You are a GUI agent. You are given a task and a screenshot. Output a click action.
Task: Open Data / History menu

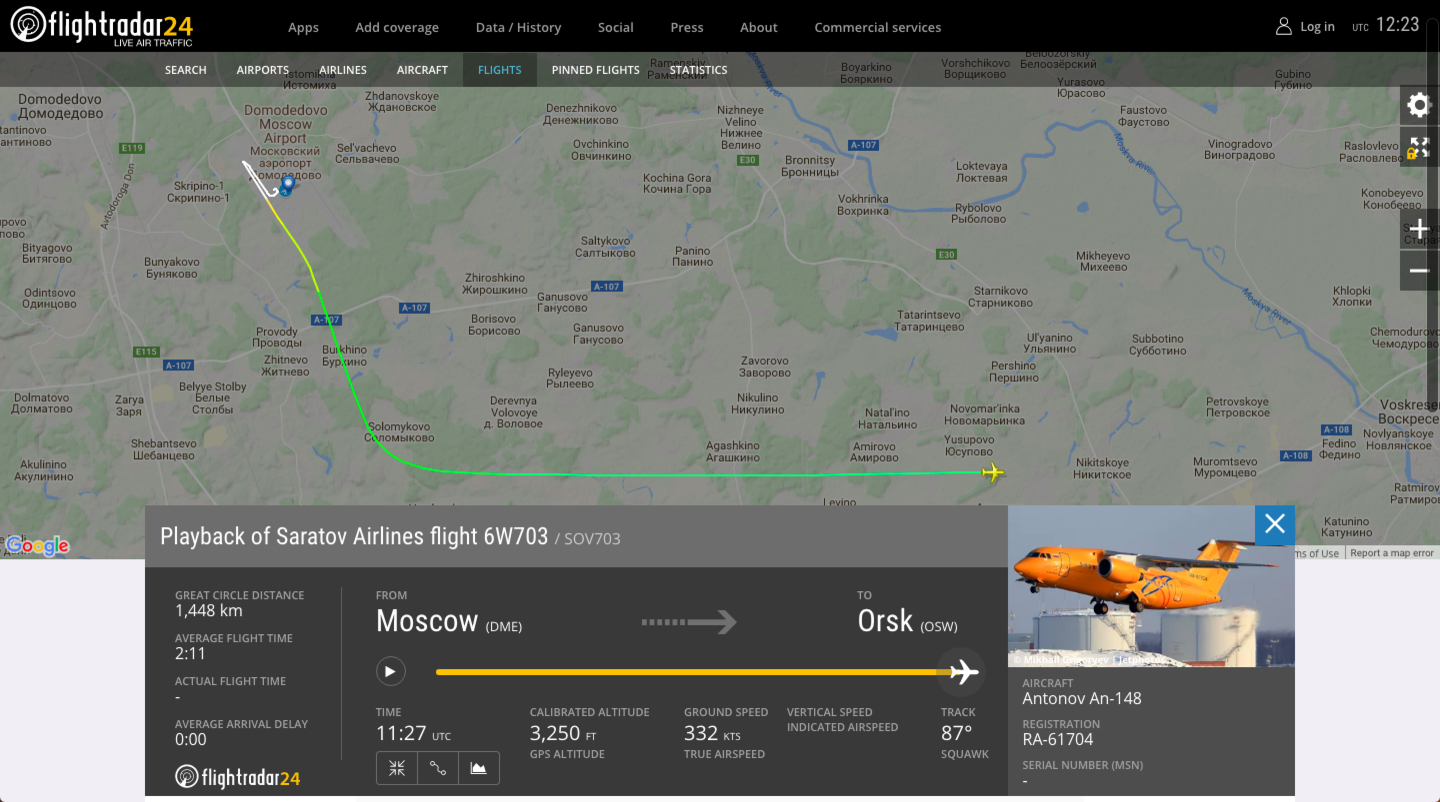coord(518,27)
